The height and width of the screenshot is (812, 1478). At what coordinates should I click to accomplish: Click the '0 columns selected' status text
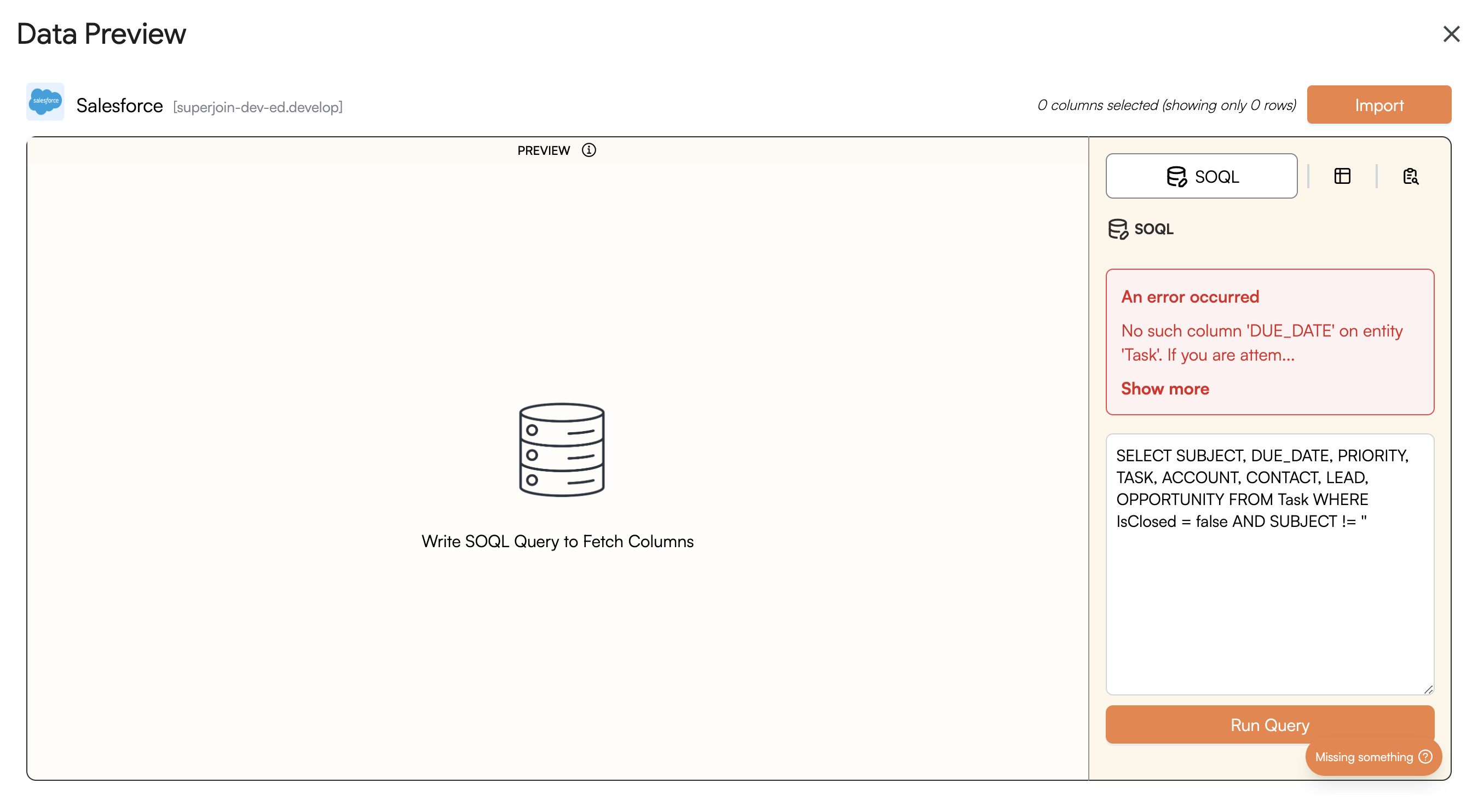click(1167, 105)
